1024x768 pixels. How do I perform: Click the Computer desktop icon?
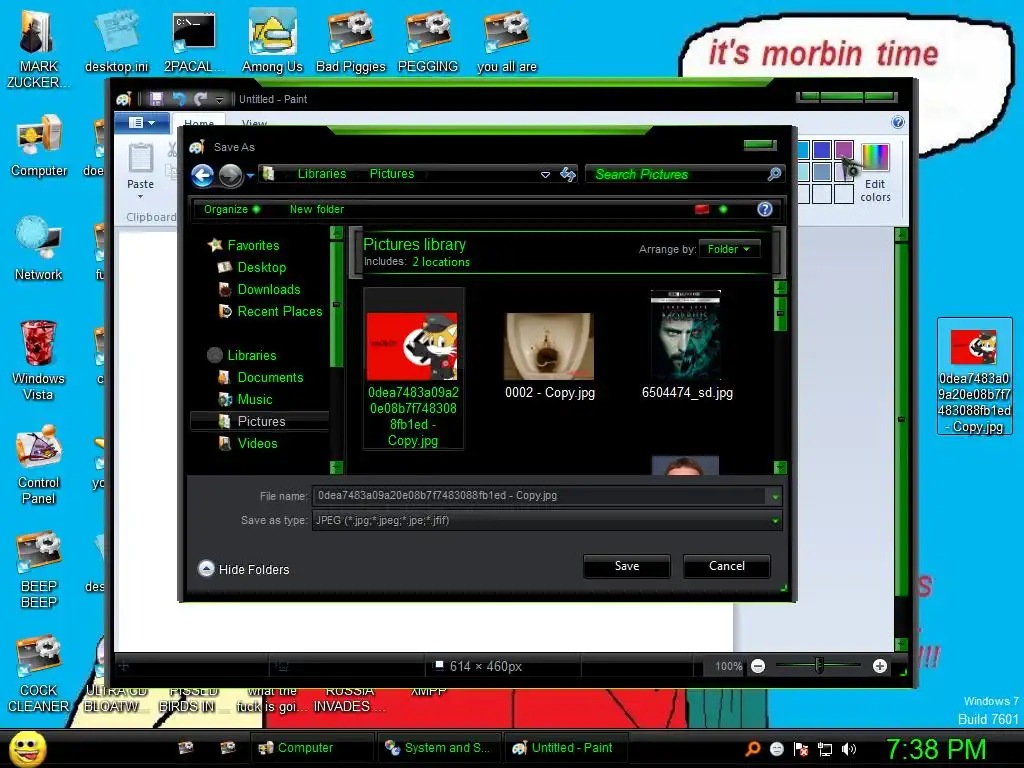point(39,146)
